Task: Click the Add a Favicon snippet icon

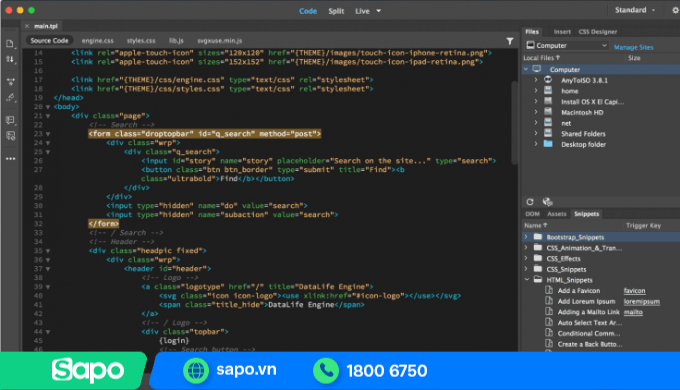Action: [x=549, y=290]
